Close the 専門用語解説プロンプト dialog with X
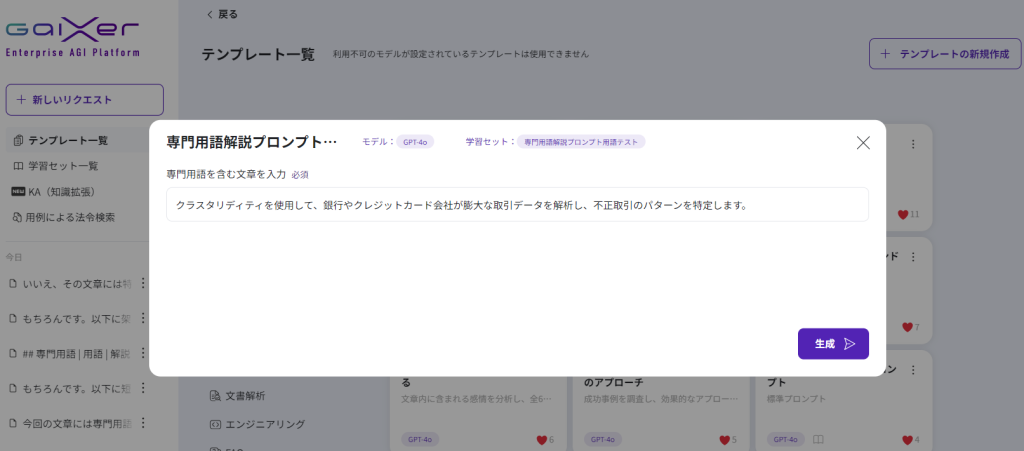 click(863, 143)
